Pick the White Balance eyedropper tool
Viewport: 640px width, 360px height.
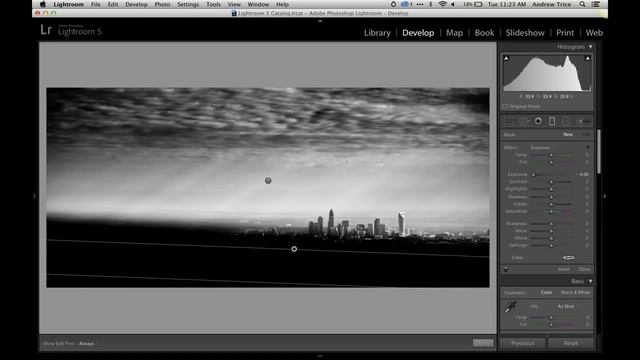pyautogui.click(x=510, y=307)
